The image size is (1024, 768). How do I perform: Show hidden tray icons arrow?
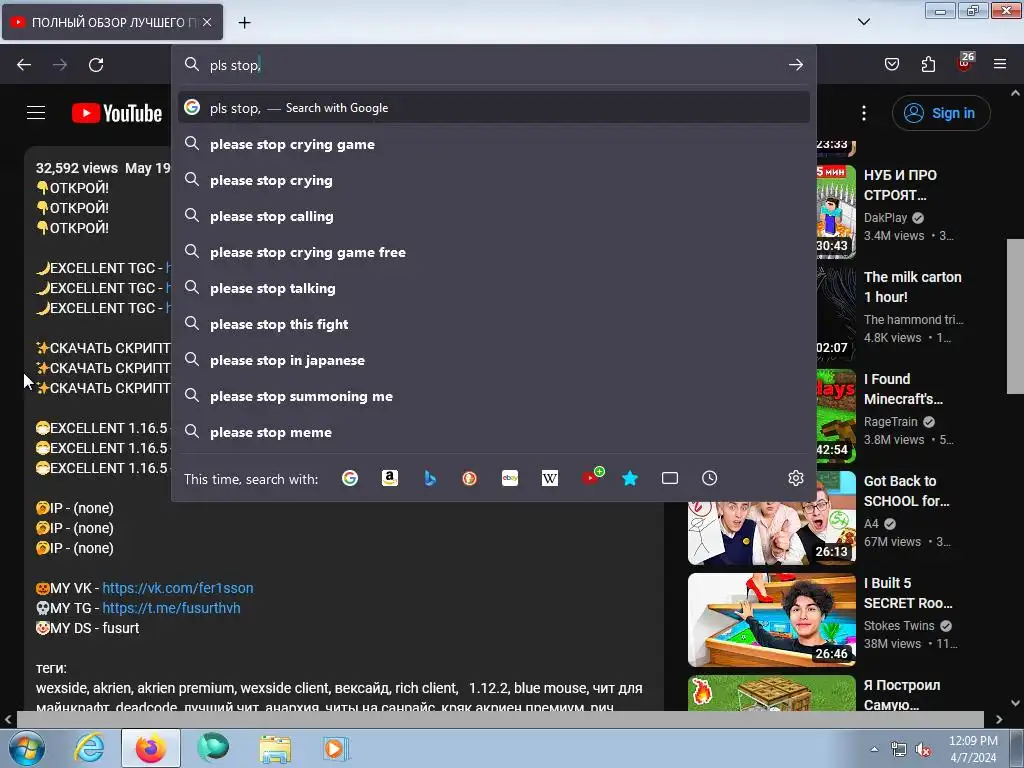pos(874,749)
